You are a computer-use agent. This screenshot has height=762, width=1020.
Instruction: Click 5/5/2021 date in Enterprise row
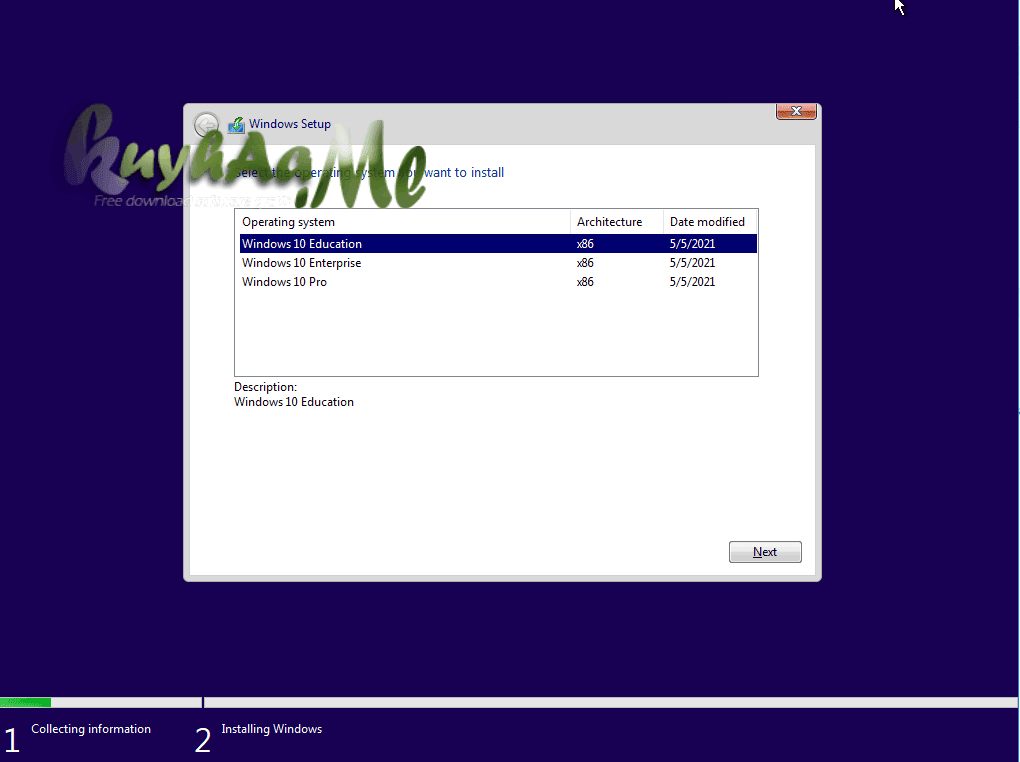click(x=692, y=262)
